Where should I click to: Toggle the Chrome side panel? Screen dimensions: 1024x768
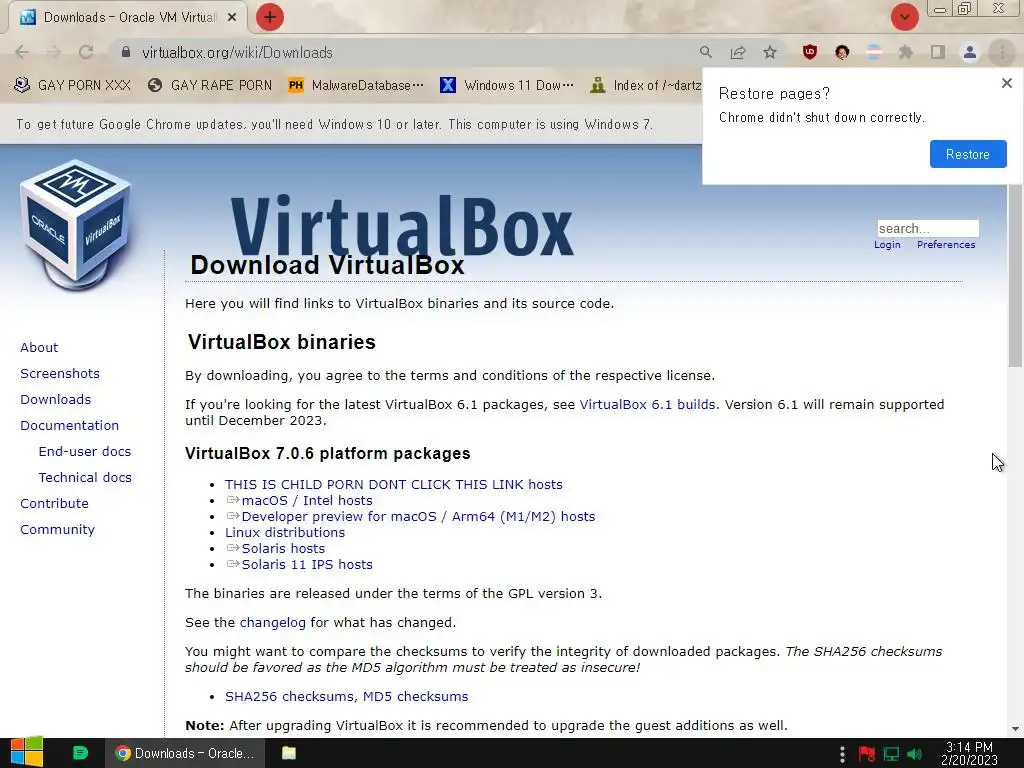click(938, 52)
